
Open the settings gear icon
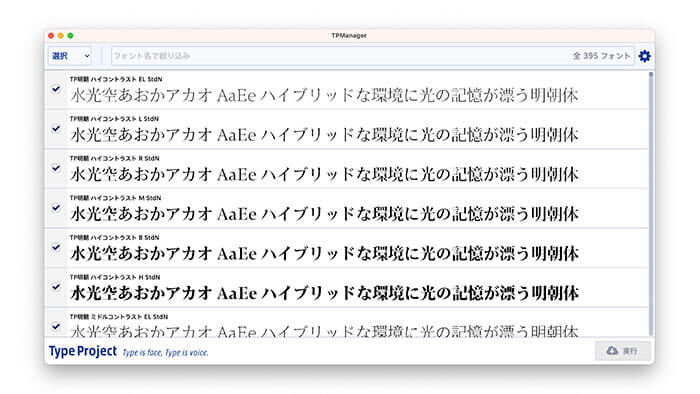(644, 56)
